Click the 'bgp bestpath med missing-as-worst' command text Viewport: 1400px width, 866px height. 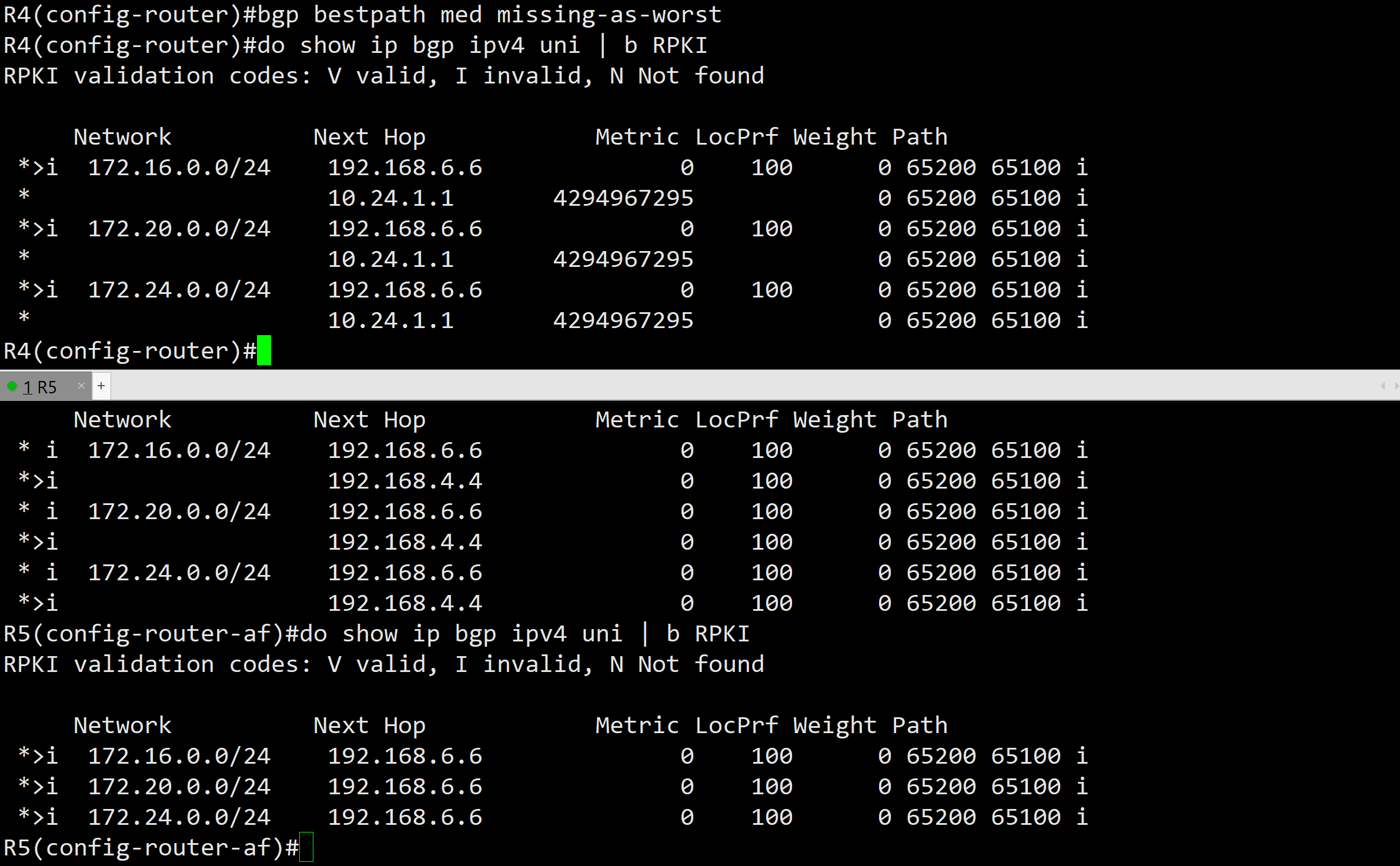[x=489, y=15]
